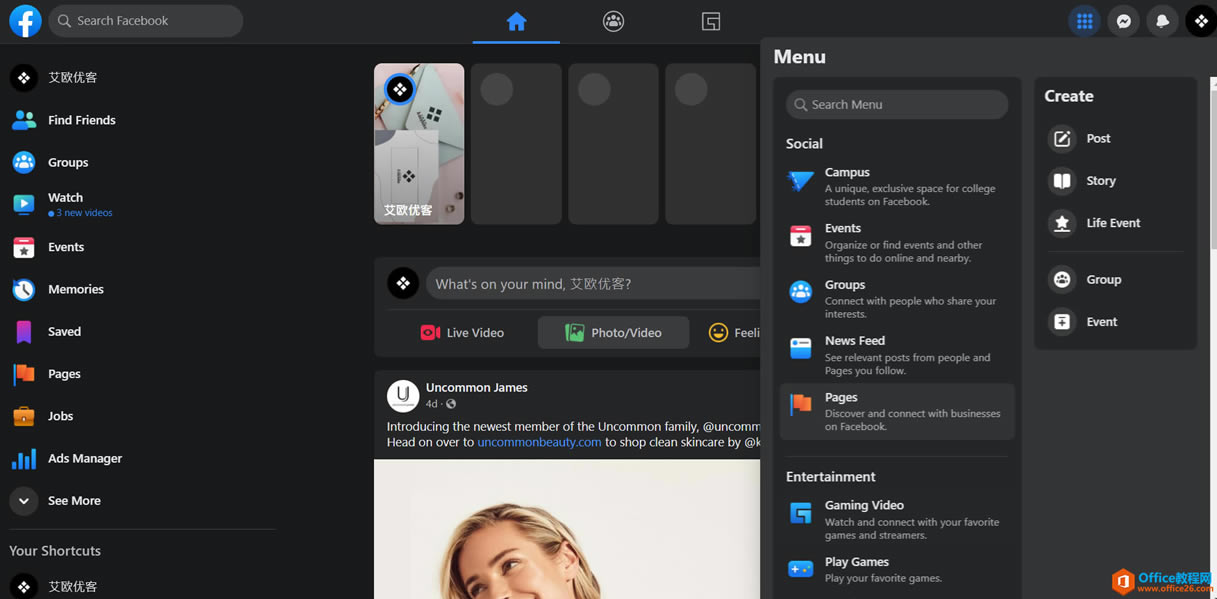Click the Facebook logo icon
1217x599 pixels.
[x=25, y=21]
